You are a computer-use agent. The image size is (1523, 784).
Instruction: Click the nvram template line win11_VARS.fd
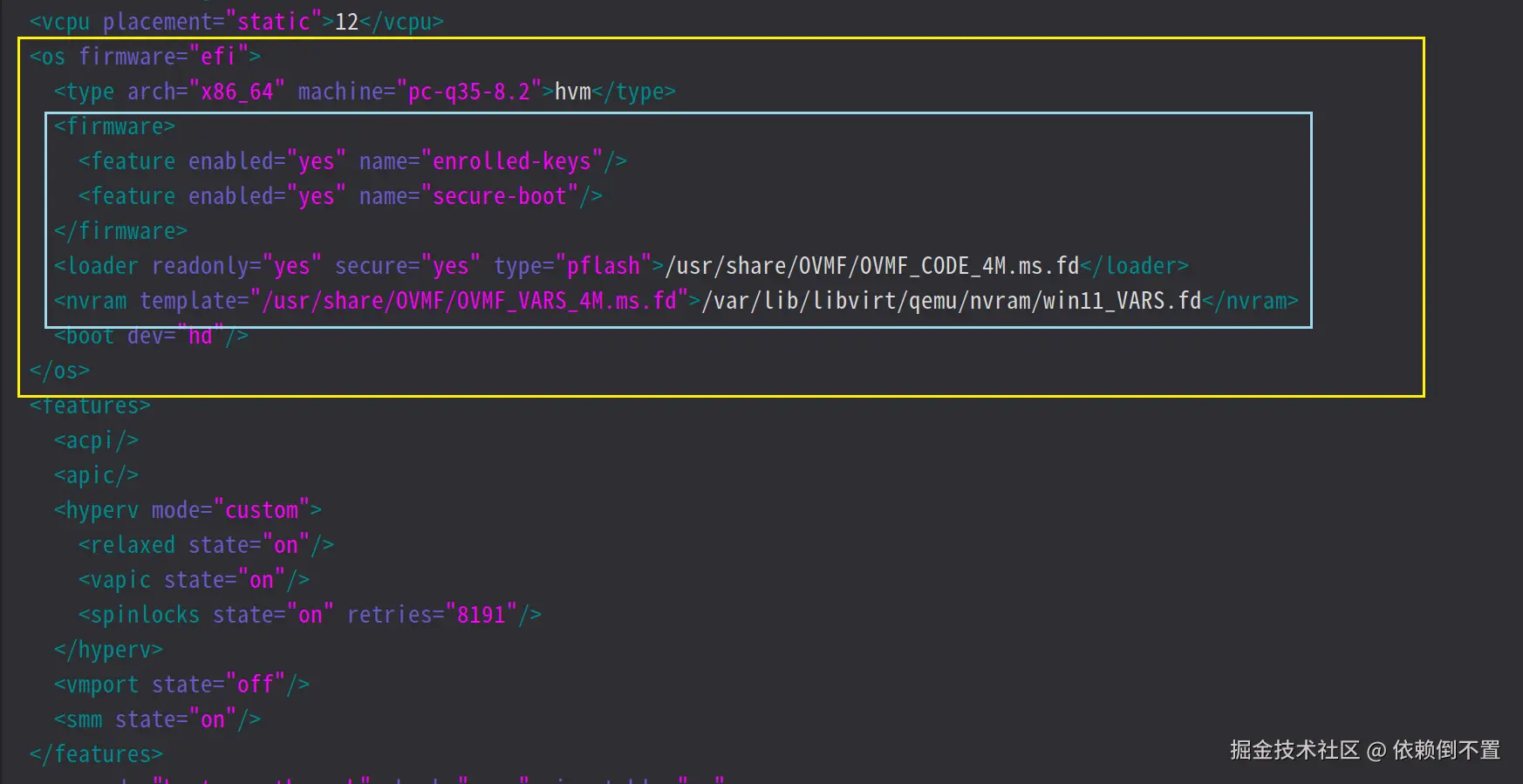click(676, 301)
